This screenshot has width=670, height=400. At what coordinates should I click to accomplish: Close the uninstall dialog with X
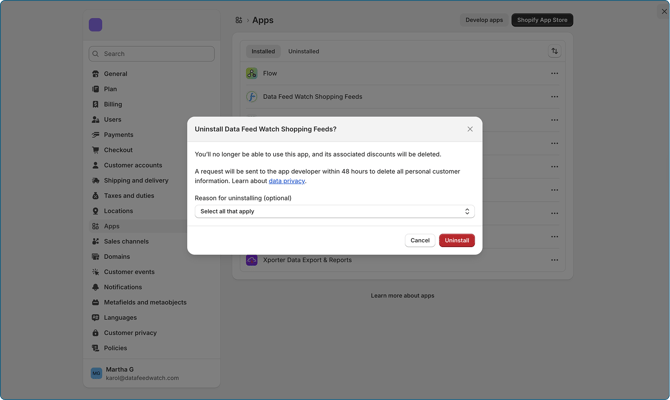pyautogui.click(x=470, y=129)
